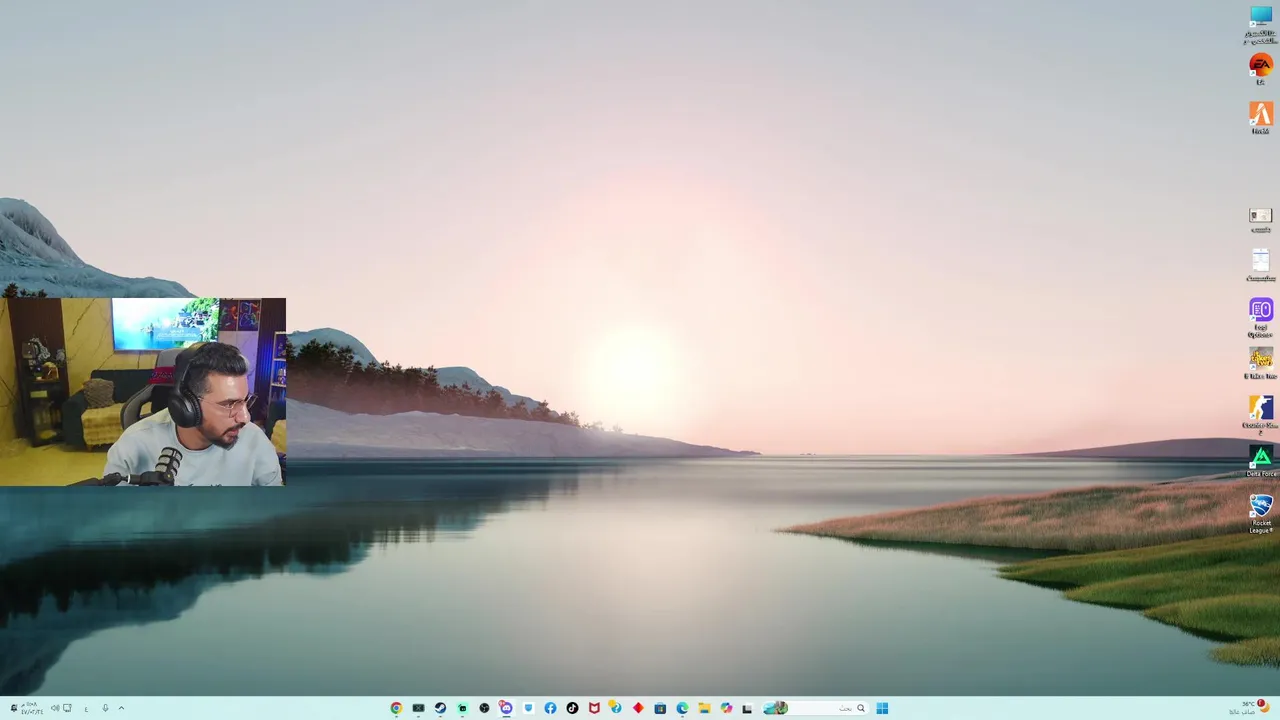The height and width of the screenshot is (720, 1280).
Task: Launch Microsoft Edge from the taskbar
Action: (x=682, y=708)
